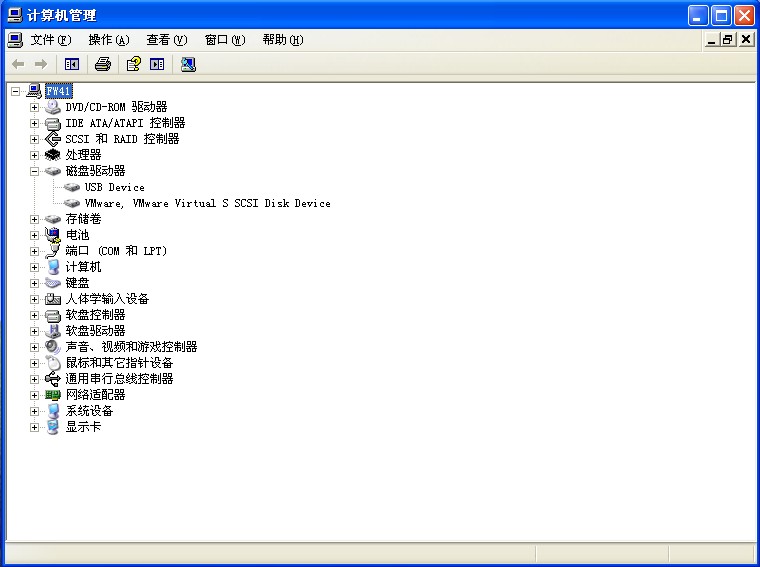The image size is (760, 567).
Task: Click the VMware Virtual disk icon
Action: click(x=72, y=203)
